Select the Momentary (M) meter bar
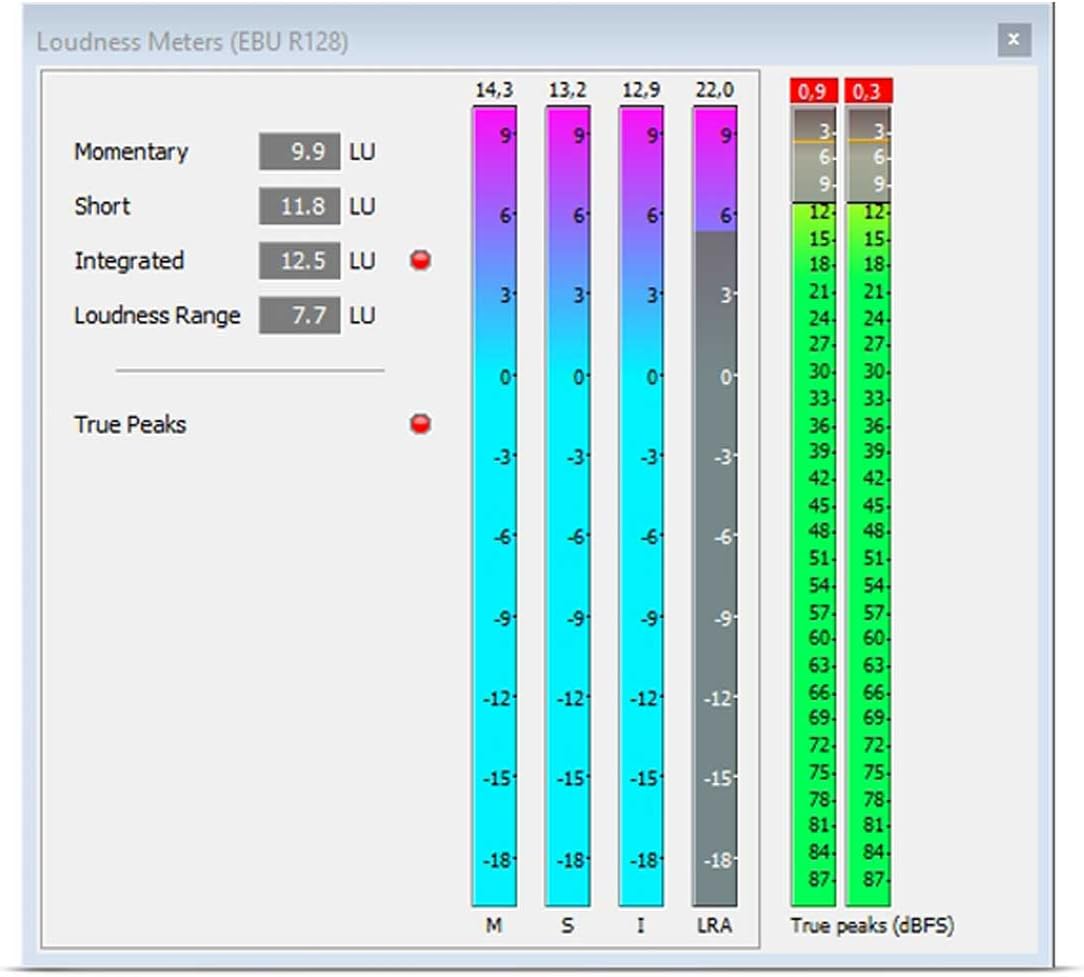The height and width of the screenshot is (977, 1084). [492, 500]
